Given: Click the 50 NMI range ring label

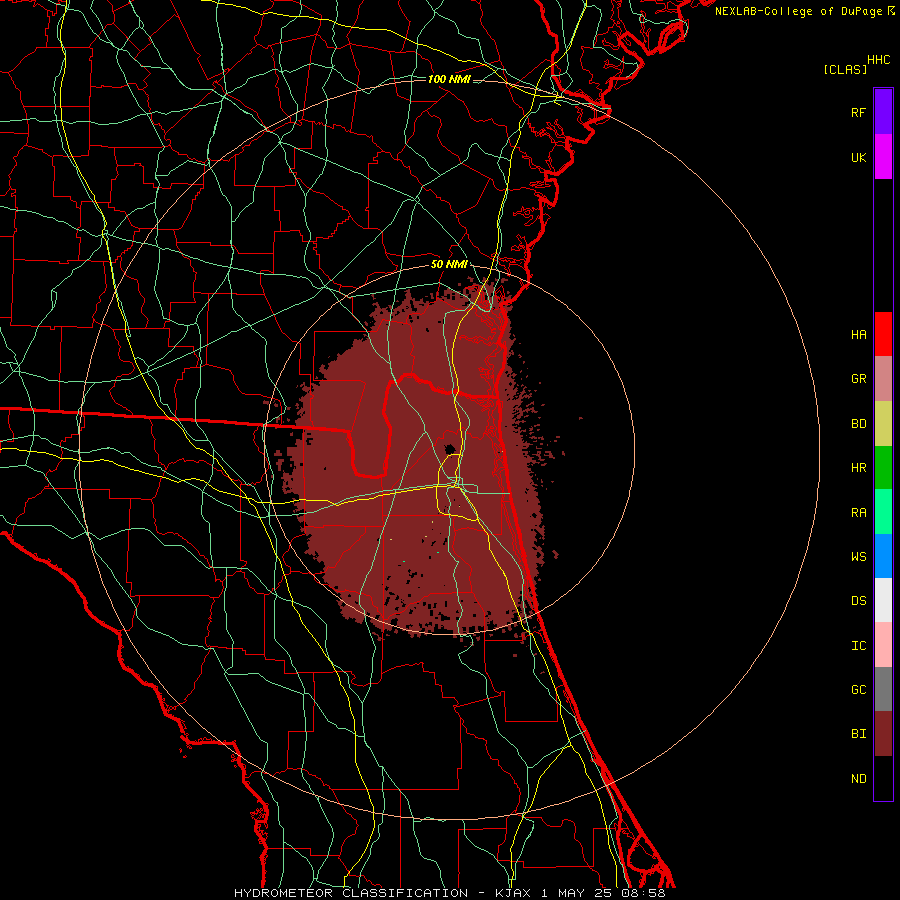Looking at the screenshot, I should (x=449, y=264).
